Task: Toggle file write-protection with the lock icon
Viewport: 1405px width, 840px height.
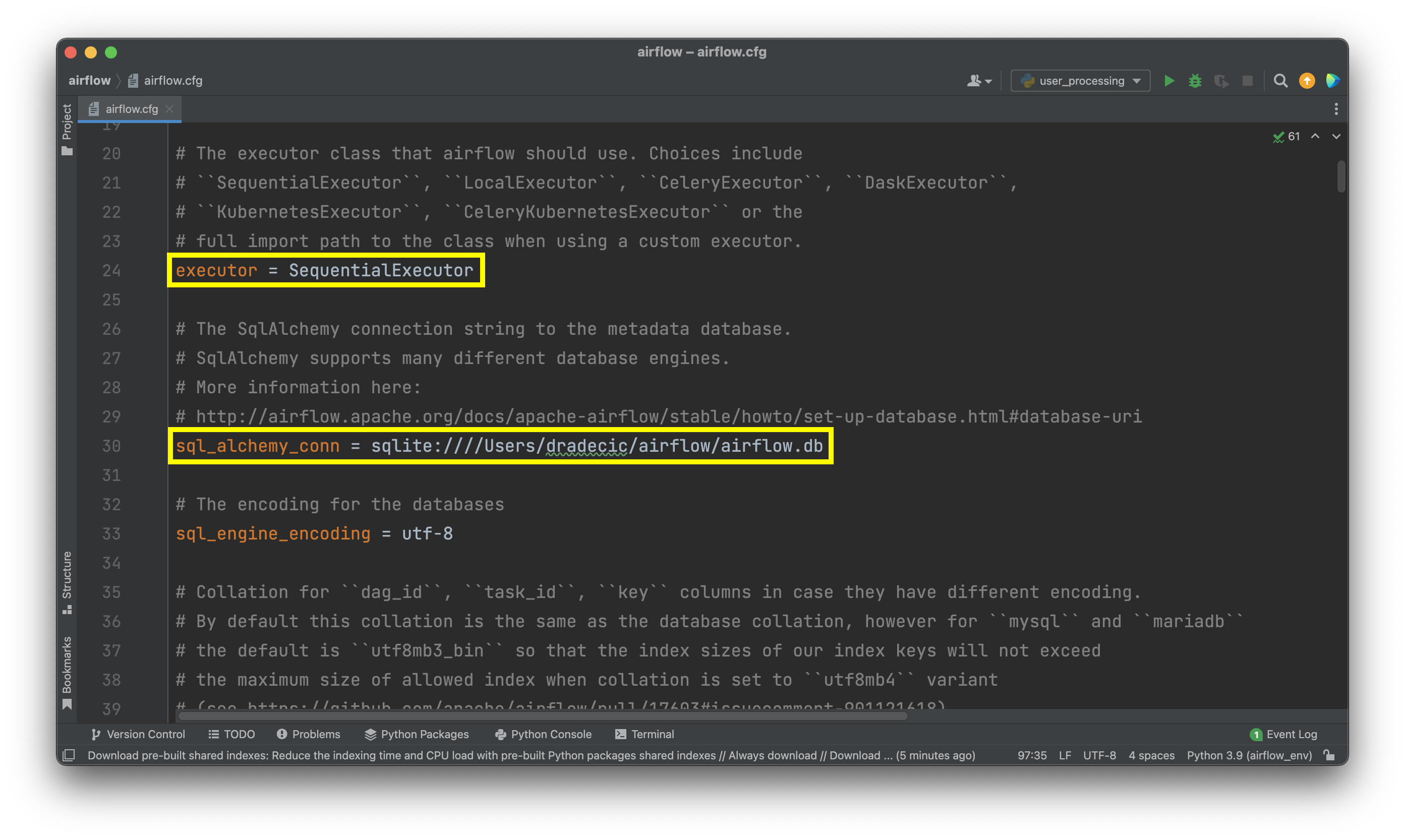Action: pos(1329,755)
